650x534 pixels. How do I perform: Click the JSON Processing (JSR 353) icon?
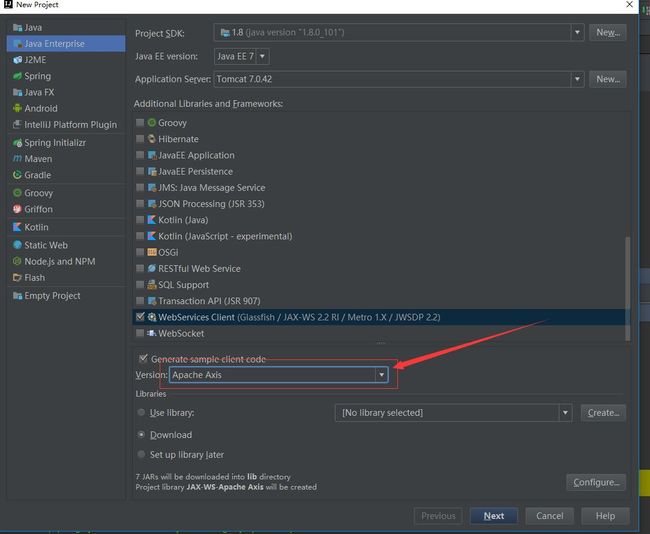click(x=152, y=204)
